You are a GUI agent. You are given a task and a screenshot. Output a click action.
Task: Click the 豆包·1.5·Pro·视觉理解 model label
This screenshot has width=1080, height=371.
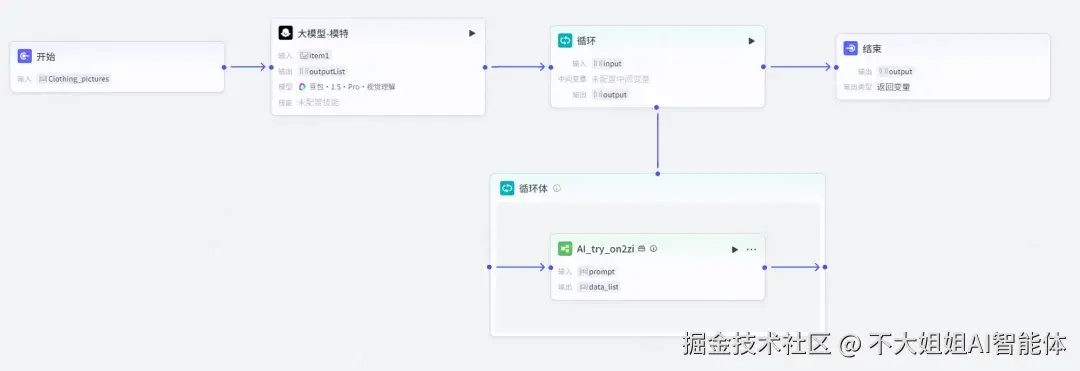[352, 87]
